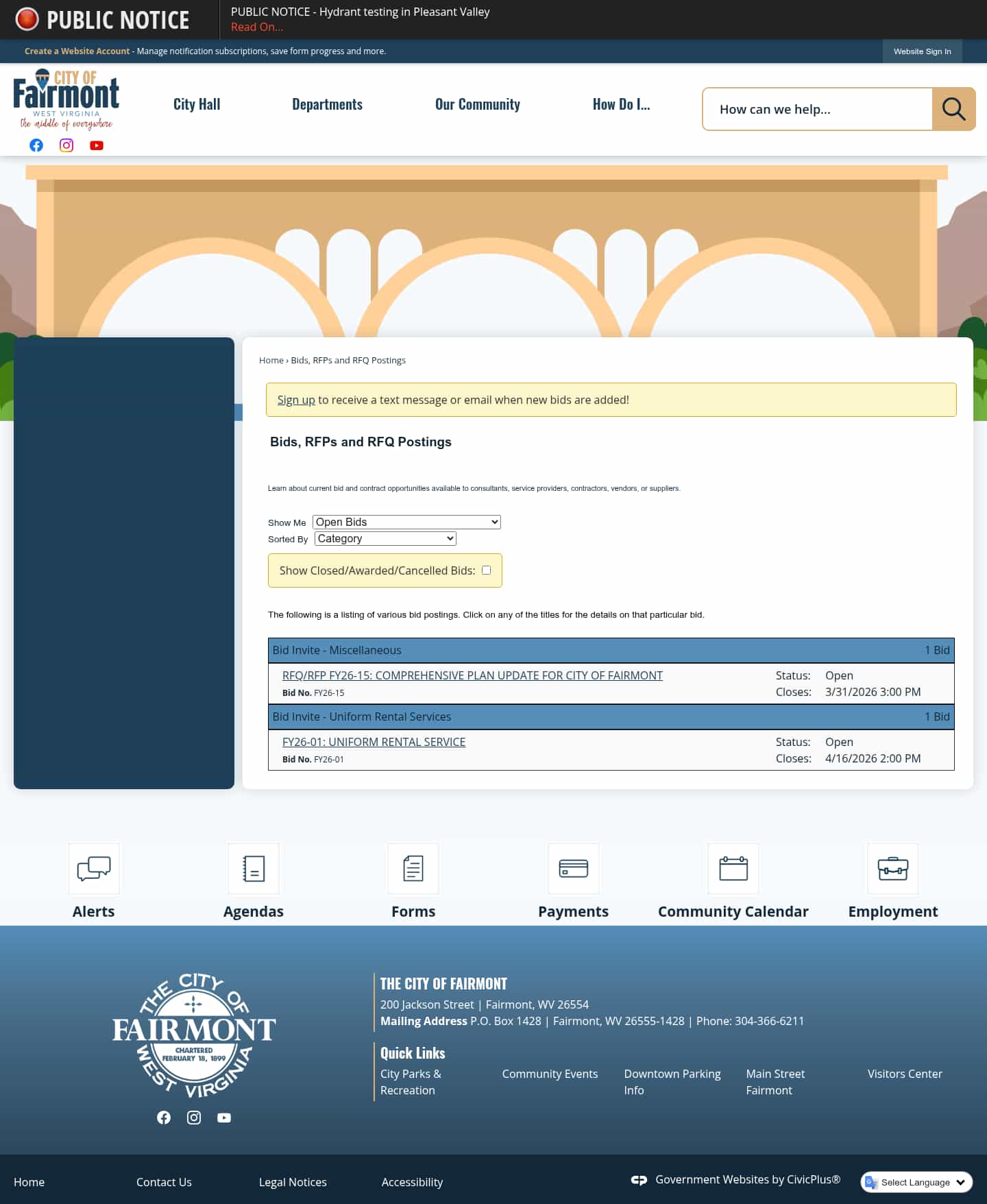Open the How Do I... menu
The height and width of the screenshot is (1204, 987).
621,104
